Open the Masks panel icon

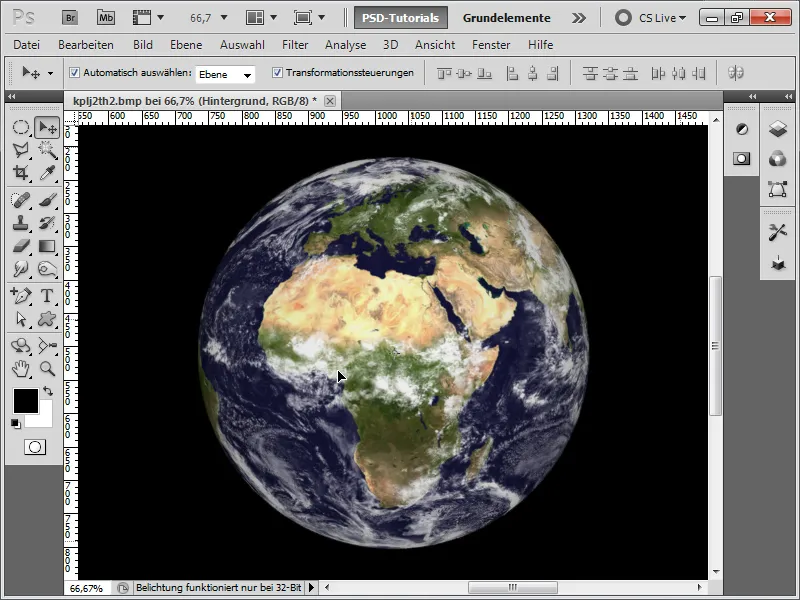pyautogui.click(x=742, y=158)
